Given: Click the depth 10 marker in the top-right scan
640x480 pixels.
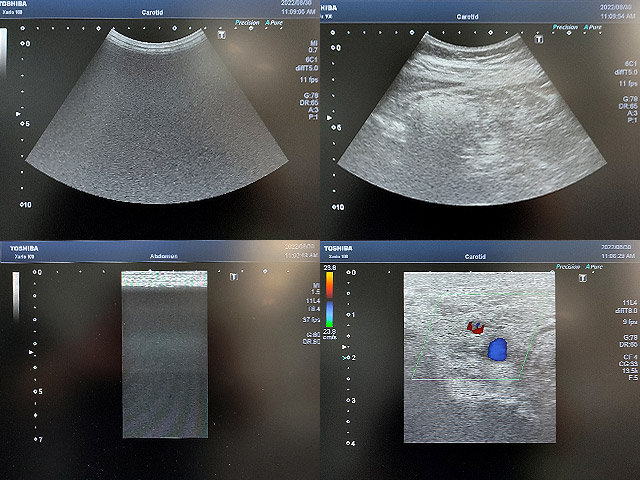Looking at the screenshot, I should pos(340,206).
